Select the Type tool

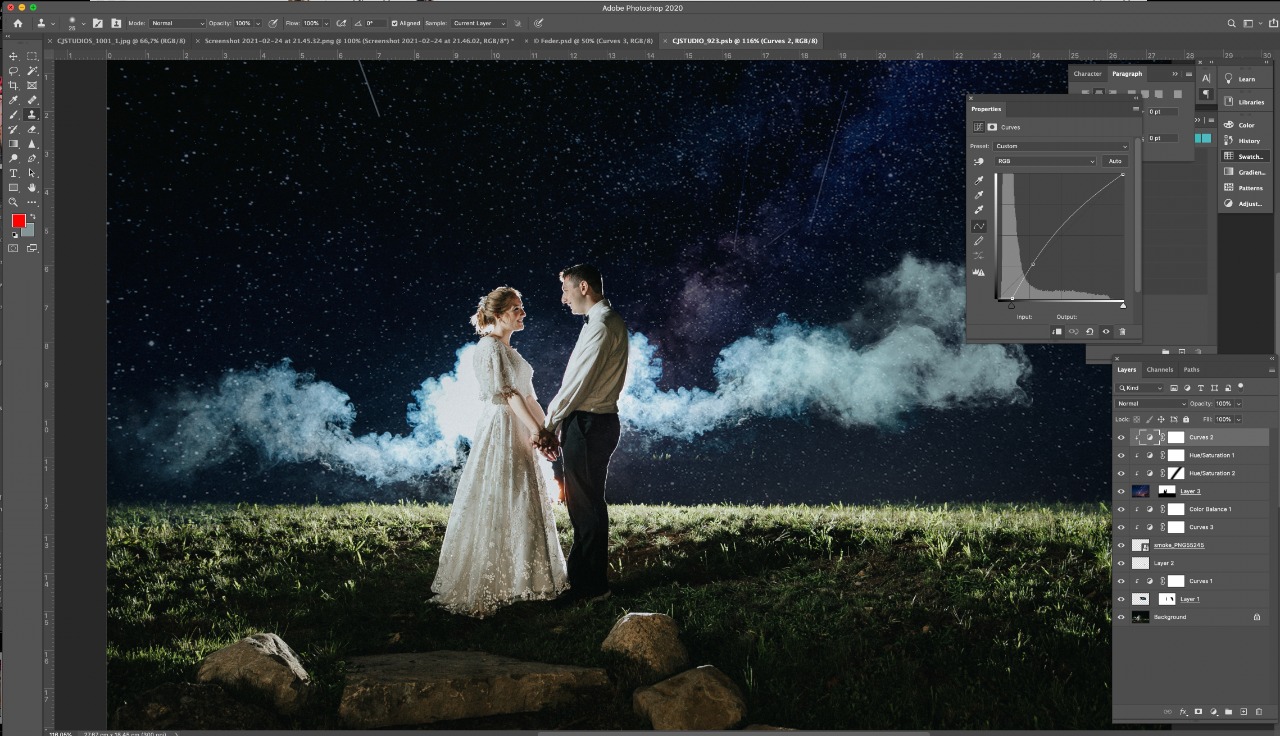coord(14,173)
